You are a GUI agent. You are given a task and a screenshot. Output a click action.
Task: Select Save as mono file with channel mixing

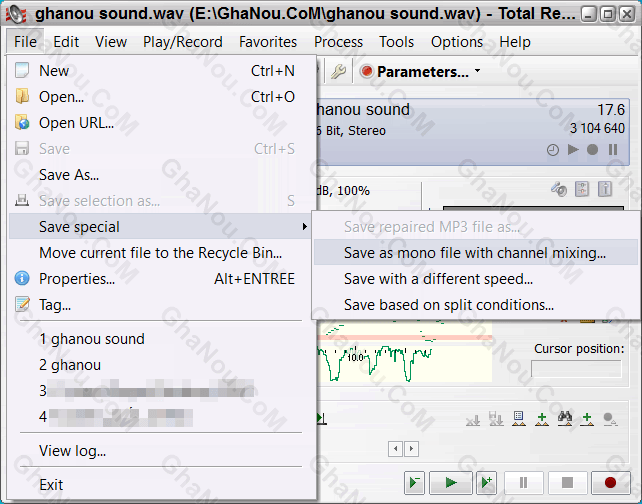pyautogui.click(x=476, y=253)
